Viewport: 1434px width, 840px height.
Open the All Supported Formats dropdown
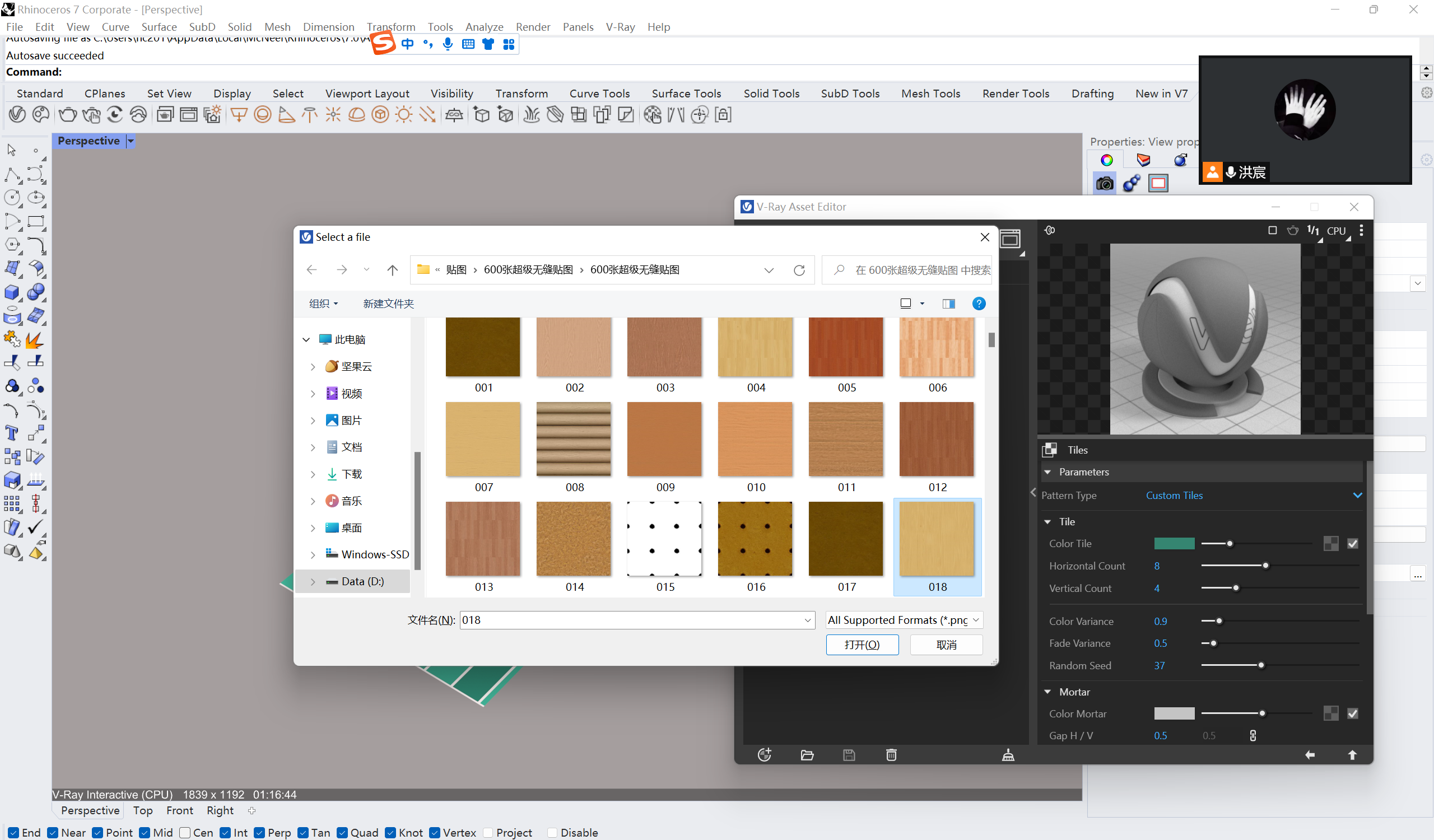pos(904,620)
